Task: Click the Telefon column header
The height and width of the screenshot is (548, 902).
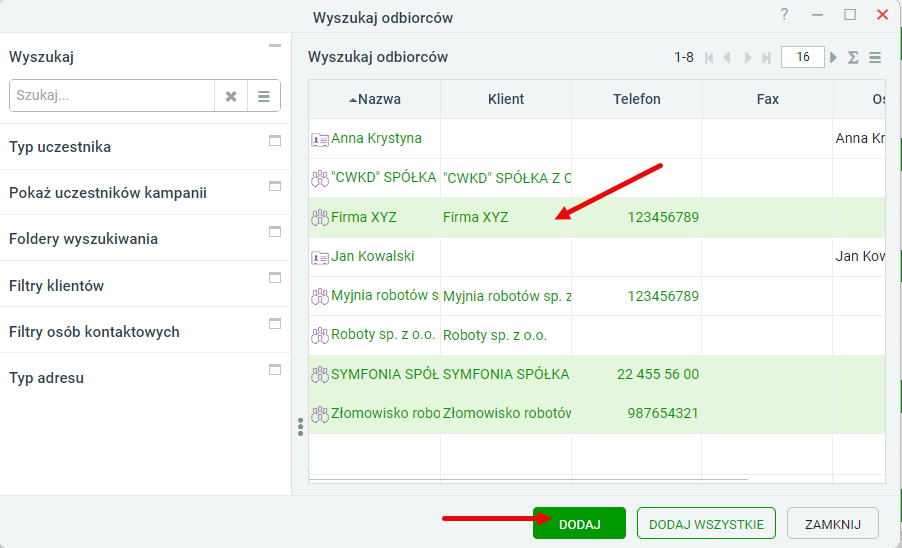Action: click(636, 99)
